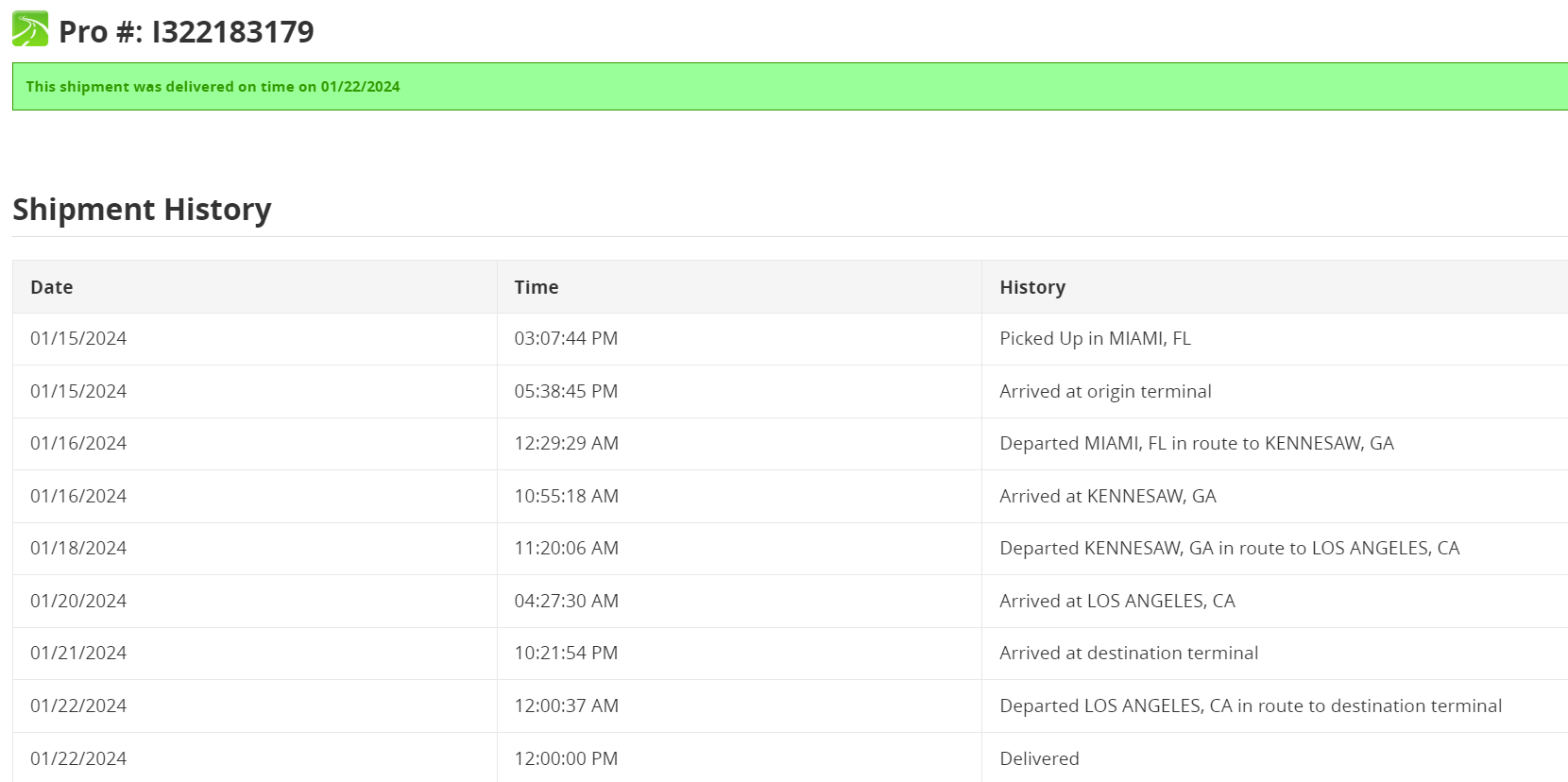Select date in Arrived at KENNESAW row
1568x782 pixels.
[78, 496]
